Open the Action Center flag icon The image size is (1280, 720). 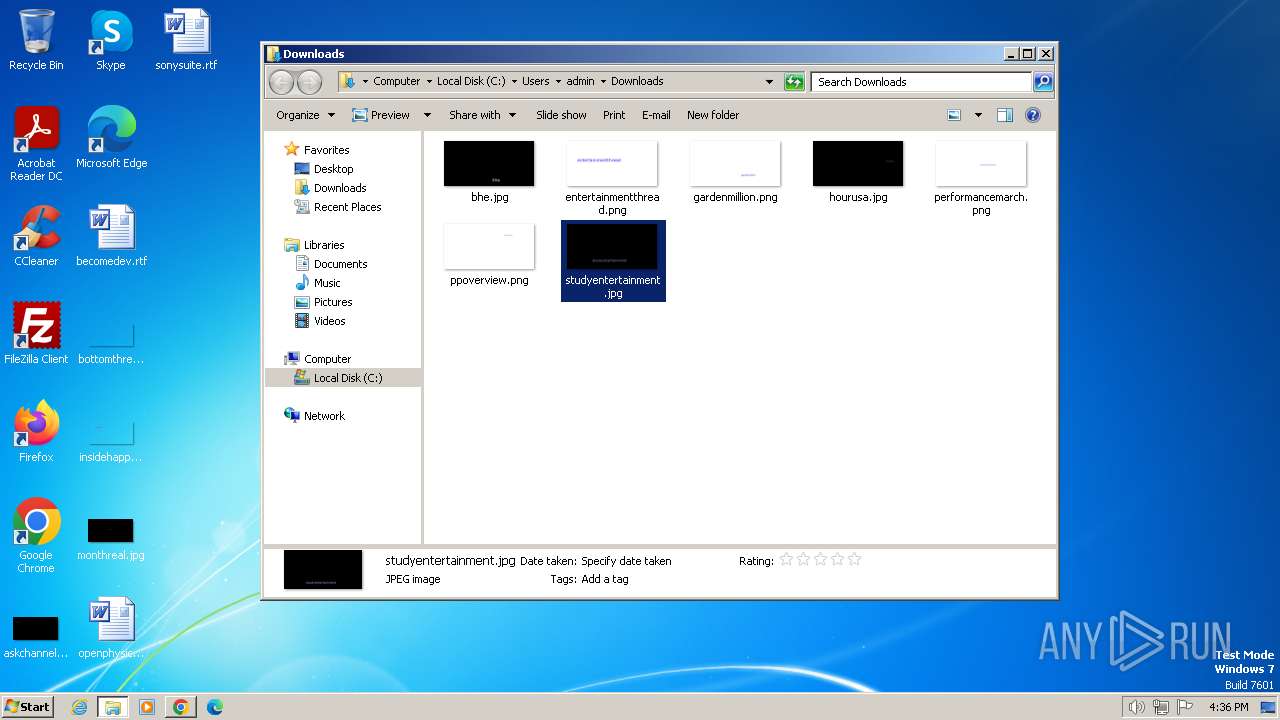click(1185, 707)
